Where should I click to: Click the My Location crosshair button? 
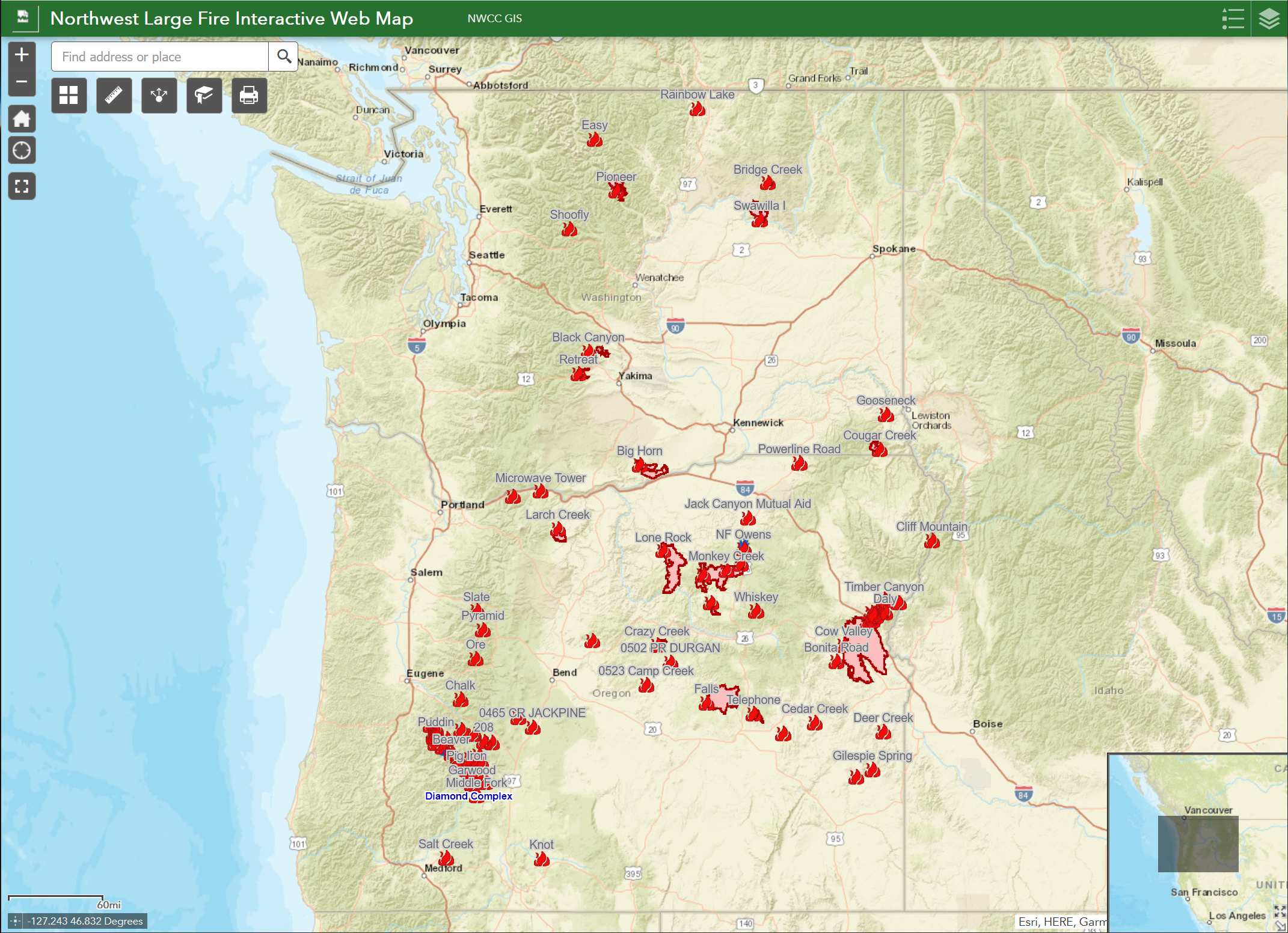22,150
